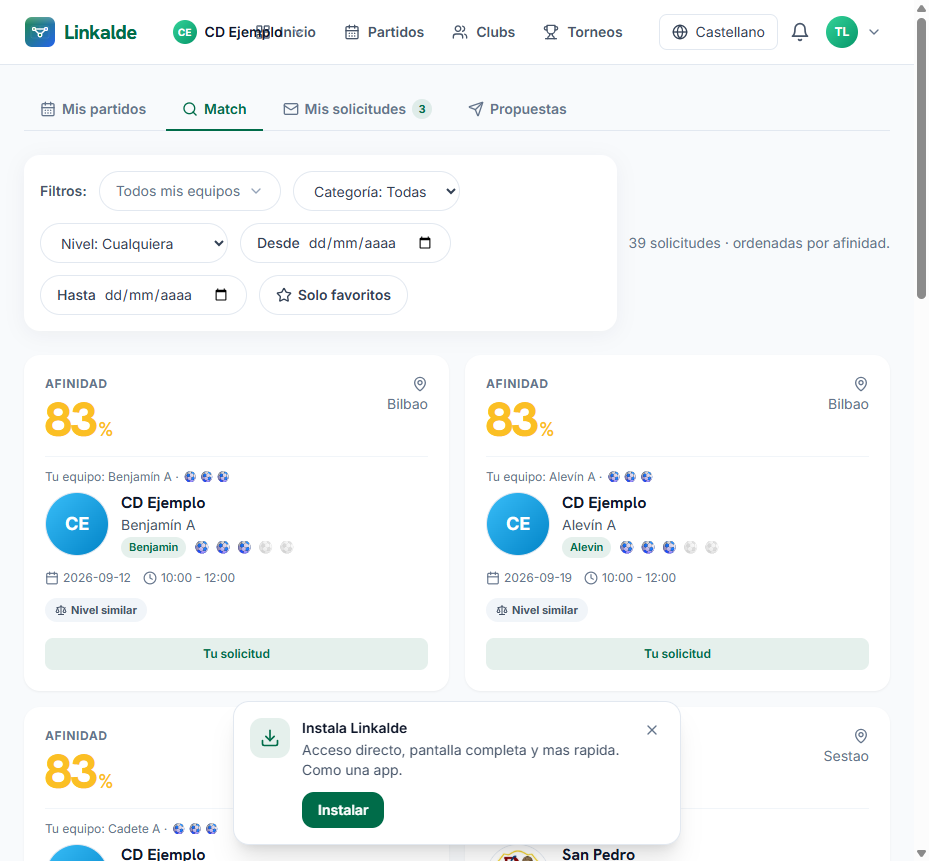Screen dimensions: 929x861
Task: Click the download icon in install banner
Action: pos(270,738)
